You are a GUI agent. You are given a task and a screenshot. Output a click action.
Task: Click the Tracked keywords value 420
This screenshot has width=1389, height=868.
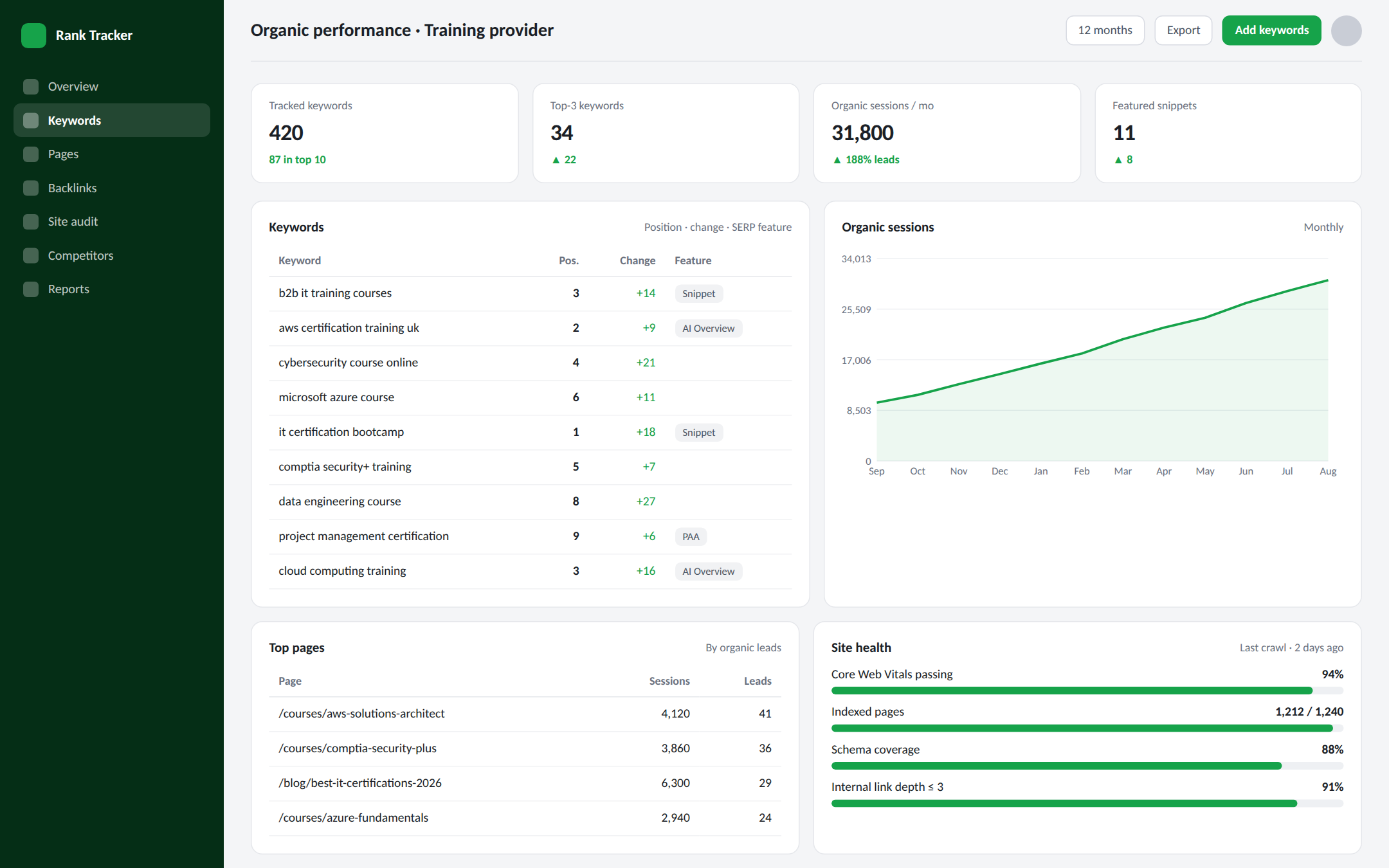286,133
